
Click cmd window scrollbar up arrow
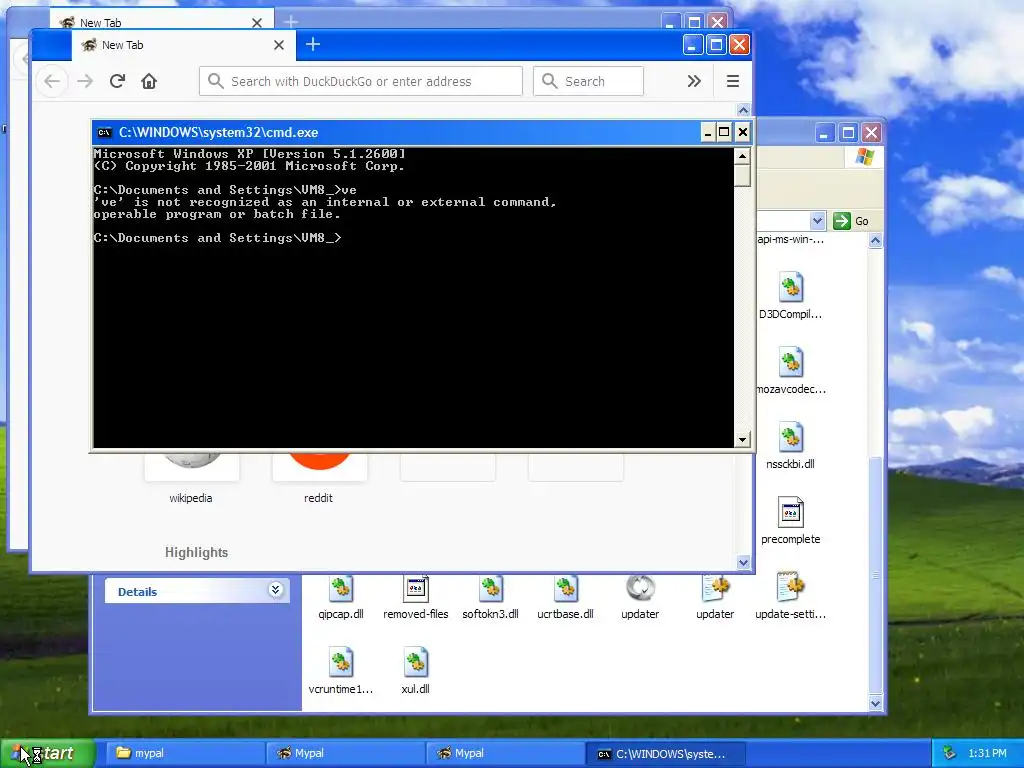(x=742, y=156)
